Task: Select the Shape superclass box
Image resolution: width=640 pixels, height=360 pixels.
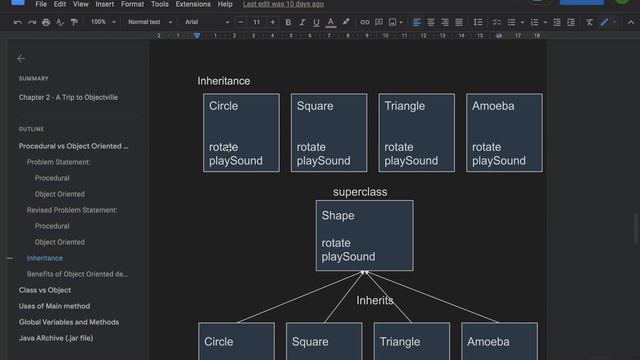Action: [x=364, y=236]
